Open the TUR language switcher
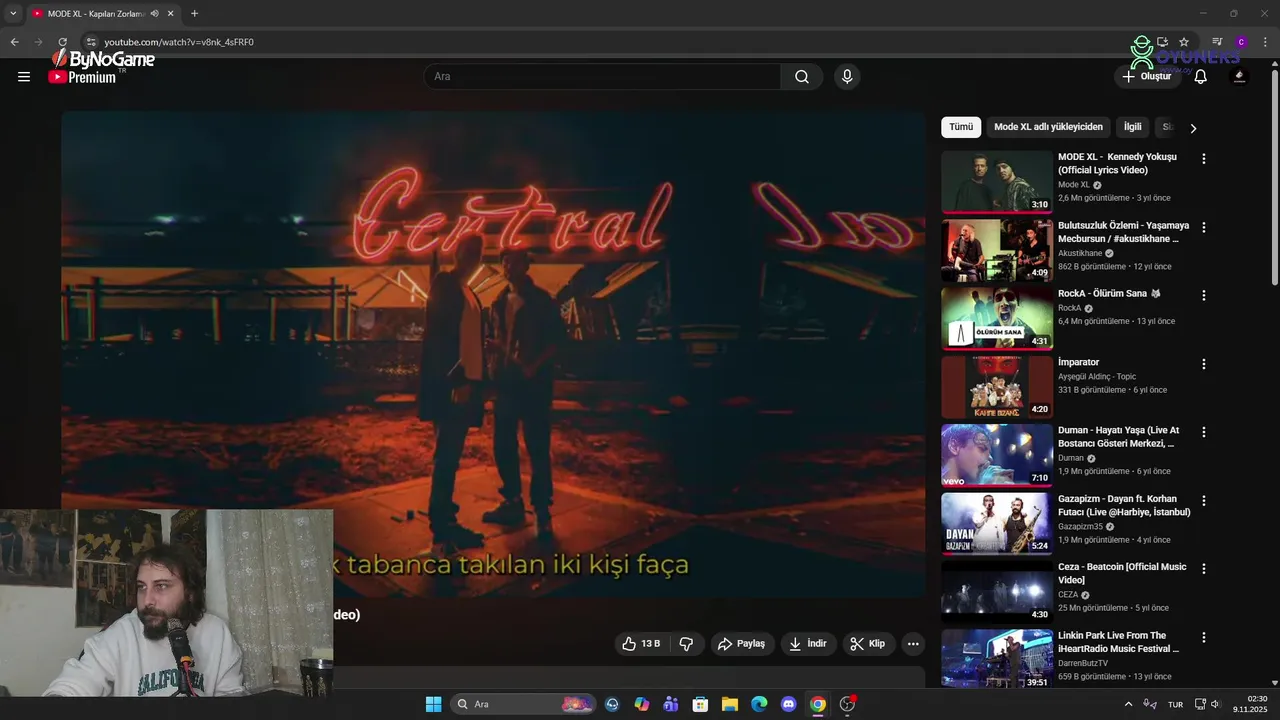Image resolution: width=1280 pixels, height=720 pixels. click(x=1176, y=704)
